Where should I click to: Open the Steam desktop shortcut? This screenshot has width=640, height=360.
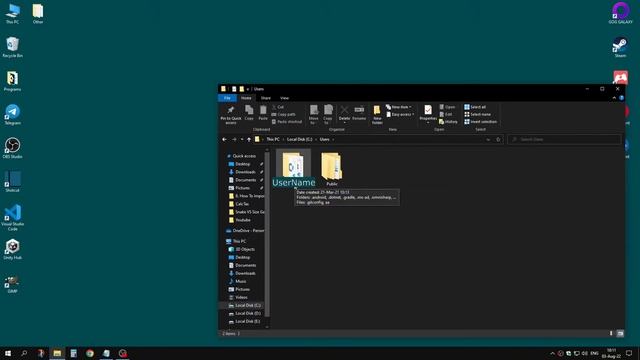(x=620, y=47)
